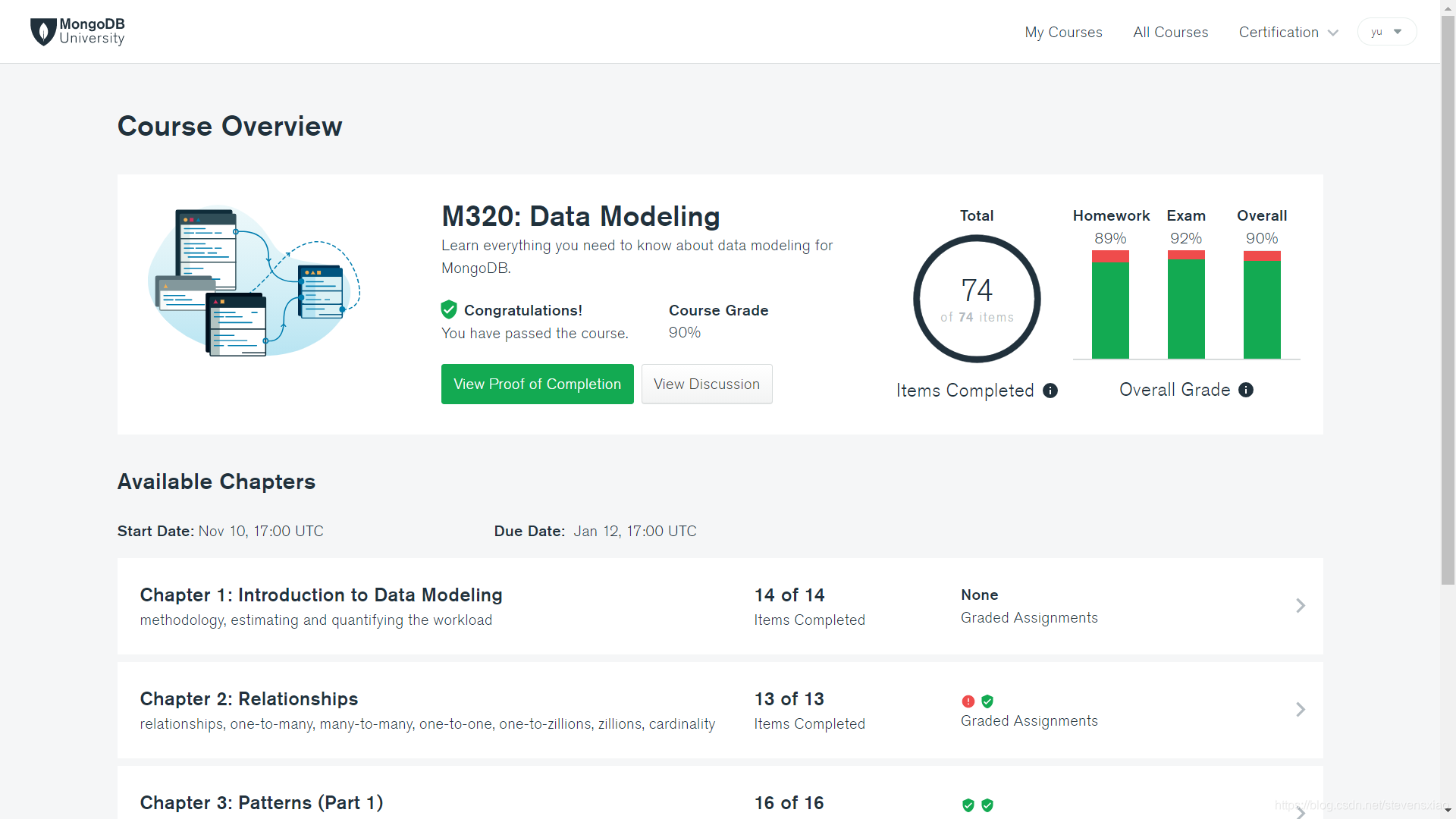The image size is (1456, 819).
Task: Click red alert icon in Chapter 2 assignments
Action: 968,701
